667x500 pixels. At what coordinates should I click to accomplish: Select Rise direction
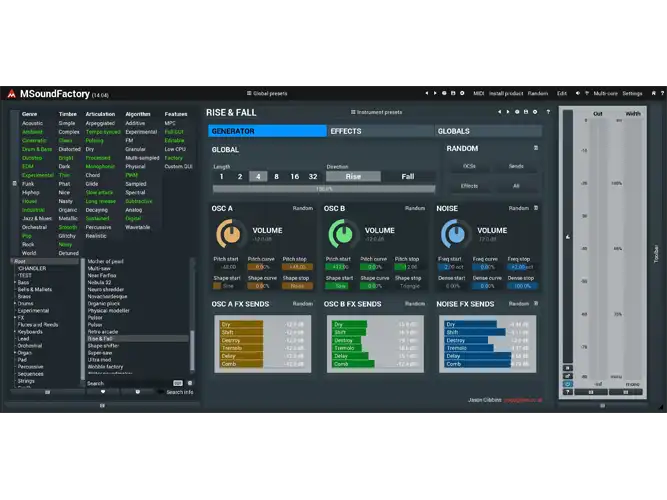click(x=353, y=177)
